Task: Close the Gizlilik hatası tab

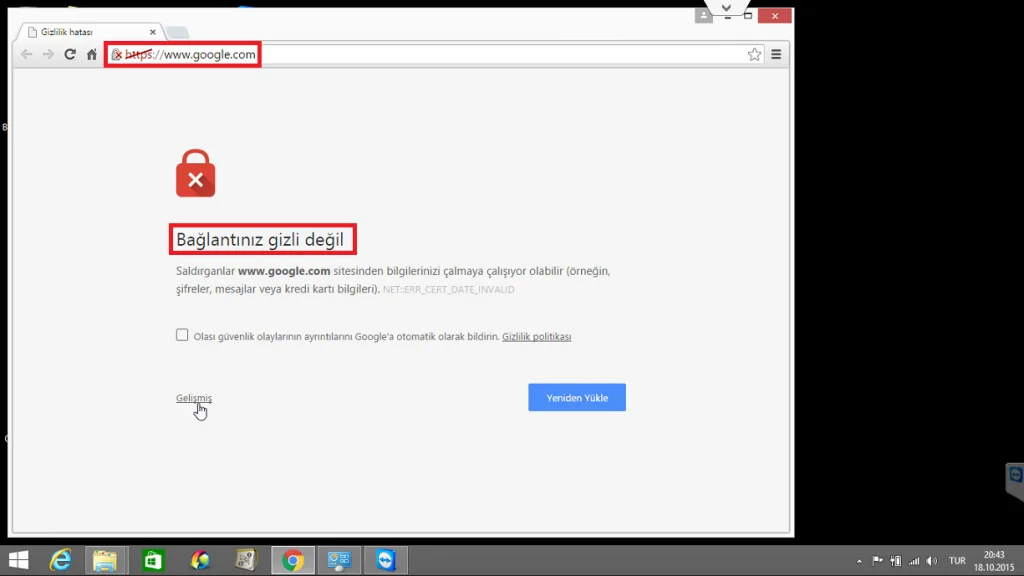Action: point(153,32)
